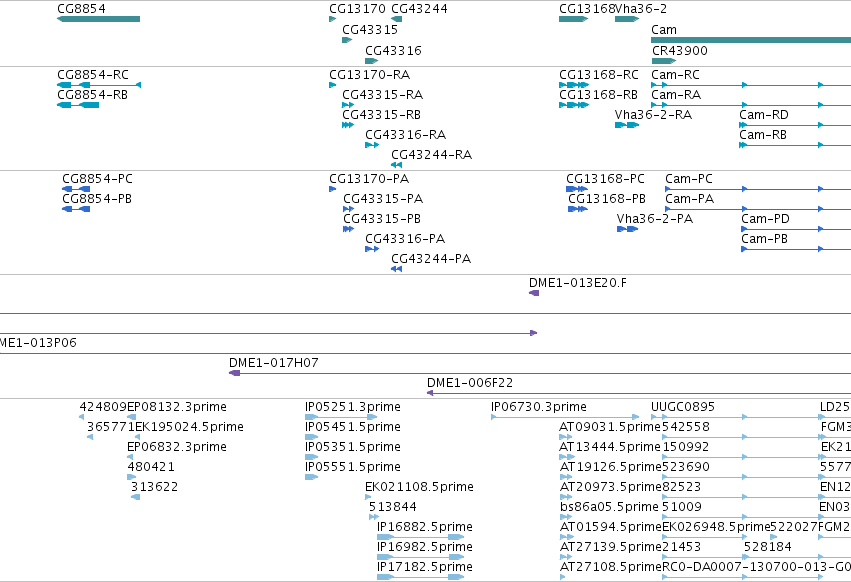Image resolution: width=851 pixels, height=582 pixels.
Task: Click the DME1-006F22 clone label
Action: 470,383
